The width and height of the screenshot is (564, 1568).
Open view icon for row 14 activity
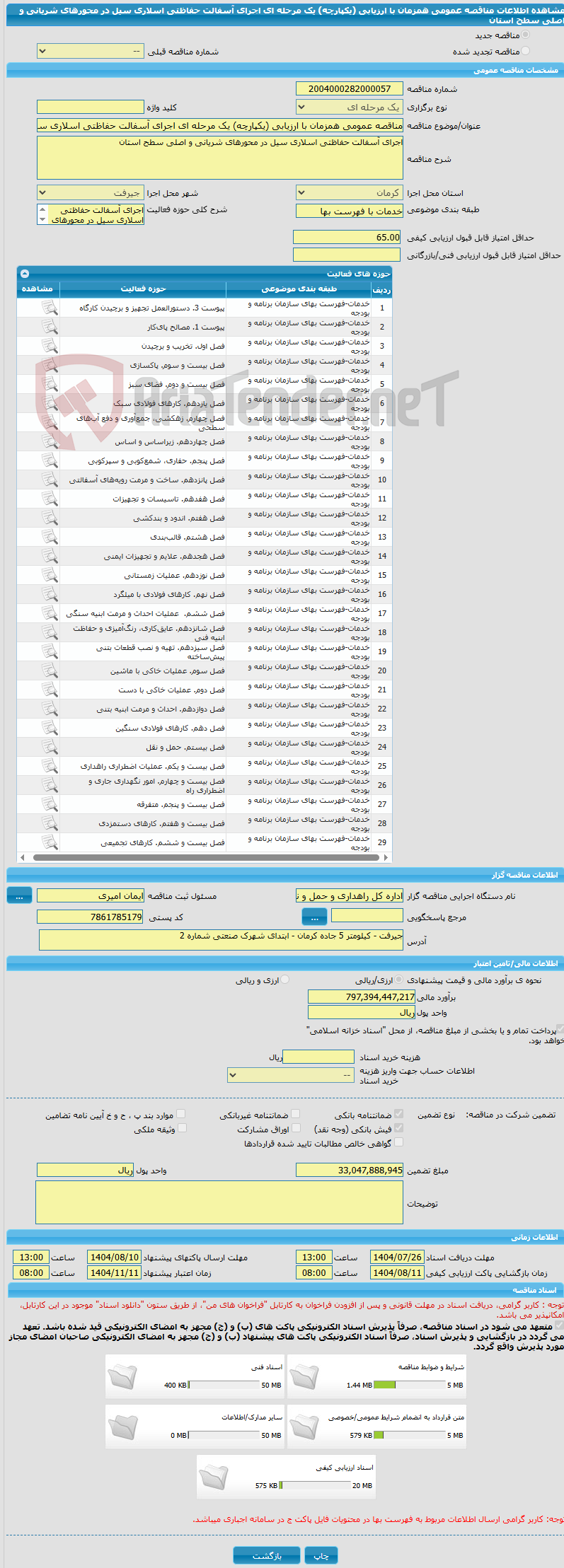(49, 556)
